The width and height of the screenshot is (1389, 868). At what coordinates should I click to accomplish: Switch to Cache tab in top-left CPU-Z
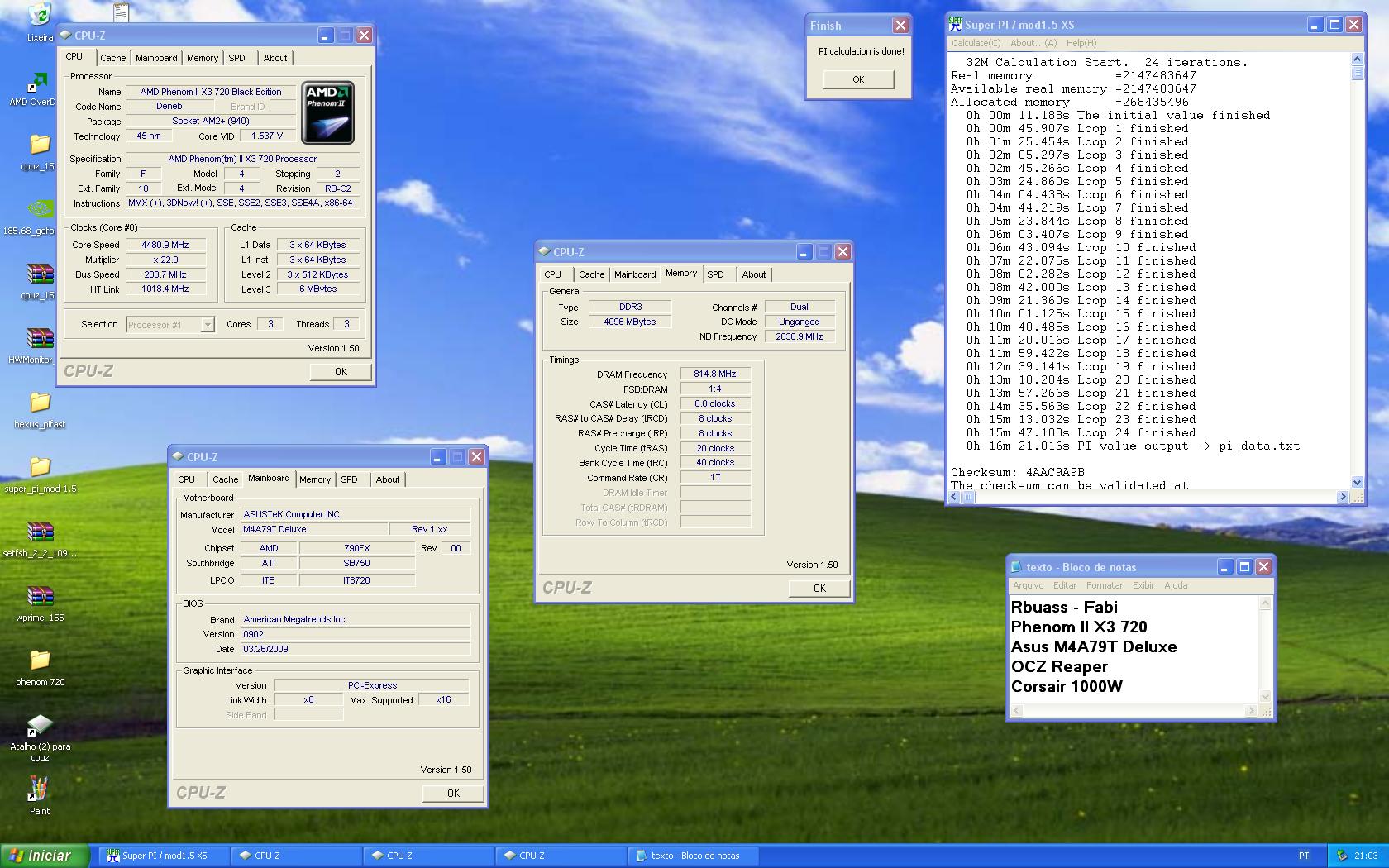113,58
